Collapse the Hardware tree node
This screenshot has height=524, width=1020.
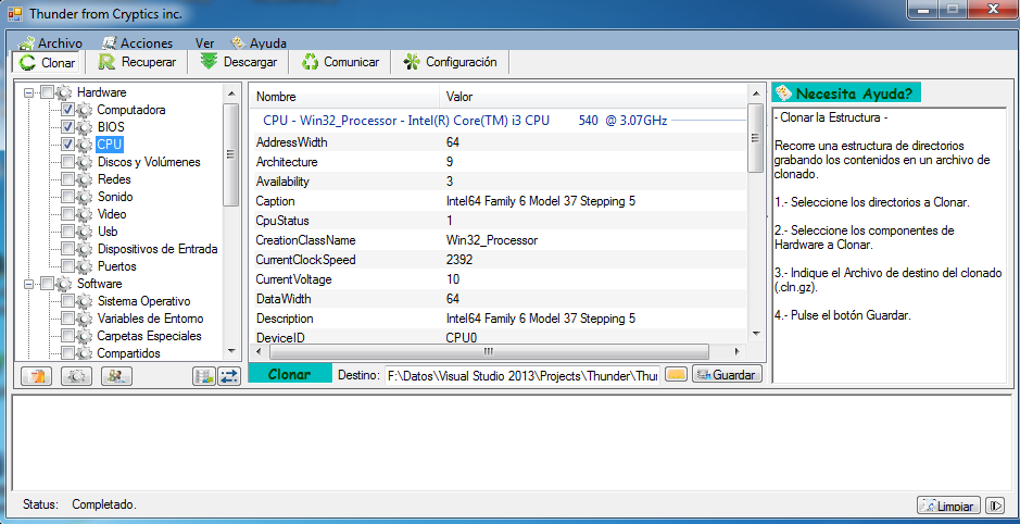(28, 93)
